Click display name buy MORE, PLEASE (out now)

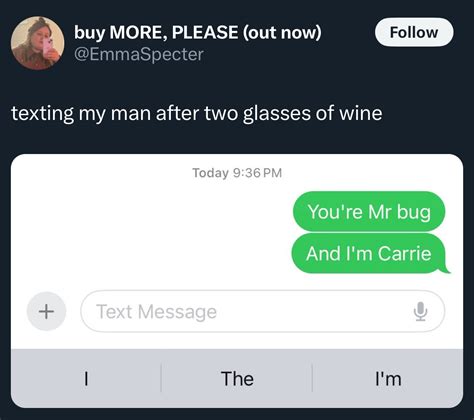(x=198, y=32)
